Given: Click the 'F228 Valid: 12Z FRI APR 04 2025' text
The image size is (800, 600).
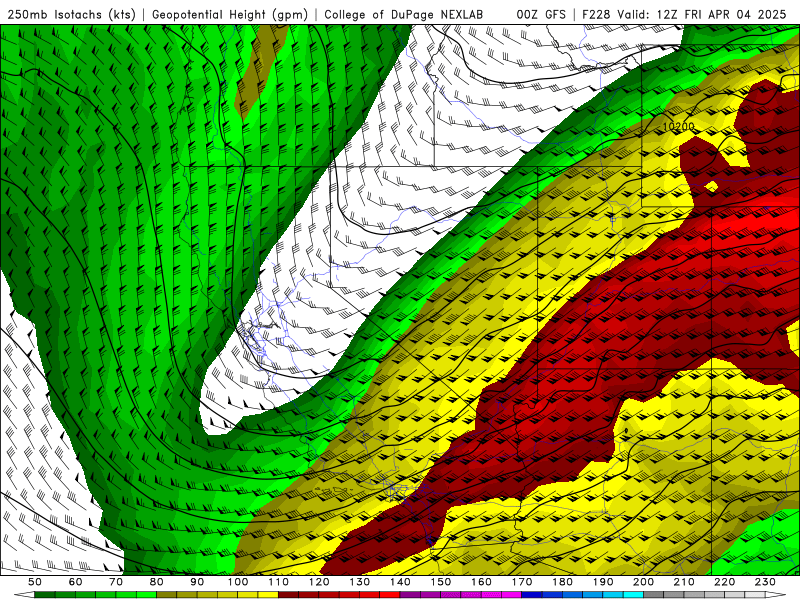Looking at the screenshot, I should click(x=684, y=15).
